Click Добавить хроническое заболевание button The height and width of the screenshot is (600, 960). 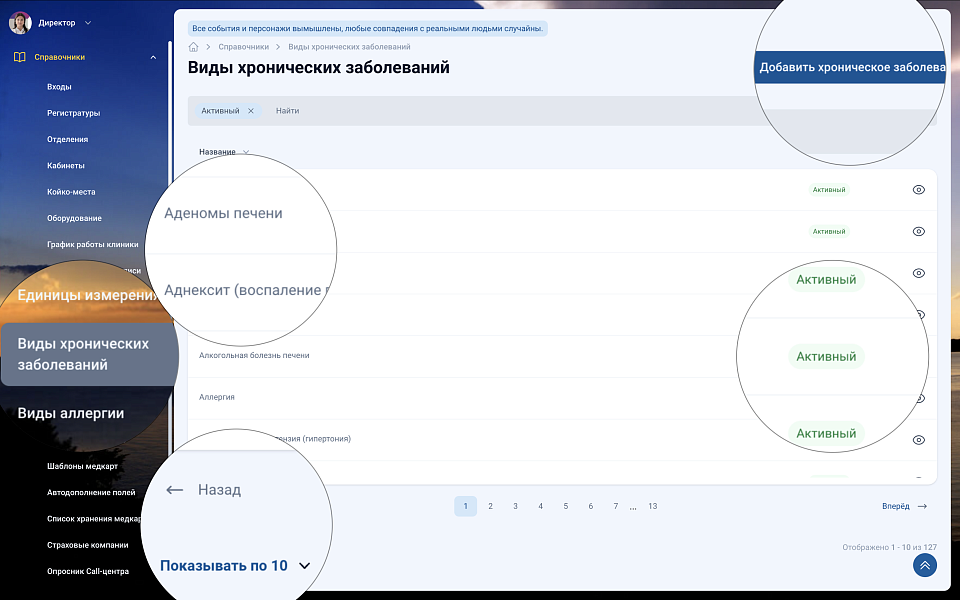(x=851, y=68)
